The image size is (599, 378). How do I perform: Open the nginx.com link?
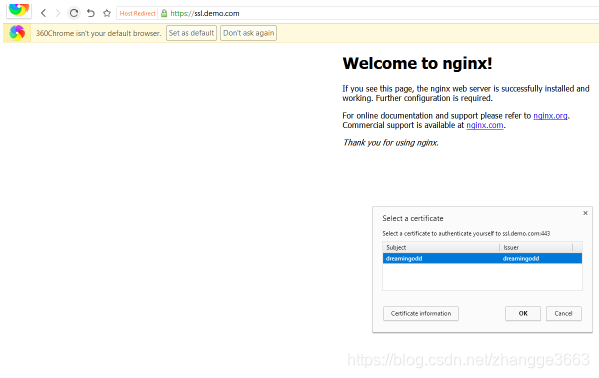[x=485, y=125]
